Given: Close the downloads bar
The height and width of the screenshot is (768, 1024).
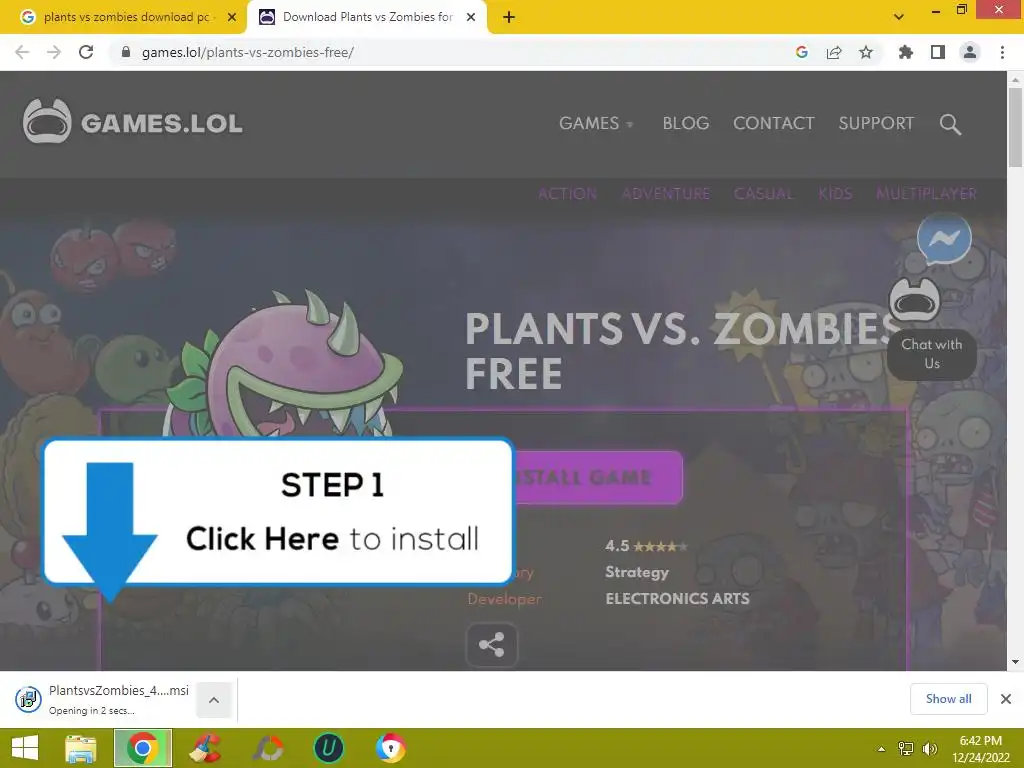Looking at the screenshot, I should pyautogui.click(x=1006, y=699).
